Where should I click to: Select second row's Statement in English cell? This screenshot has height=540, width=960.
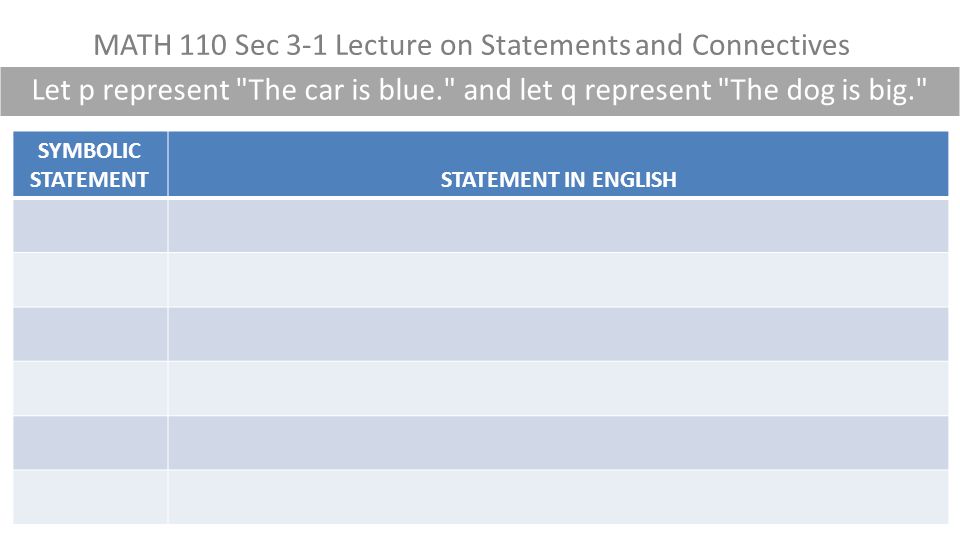pyautogui.click(x=558, y=280)
